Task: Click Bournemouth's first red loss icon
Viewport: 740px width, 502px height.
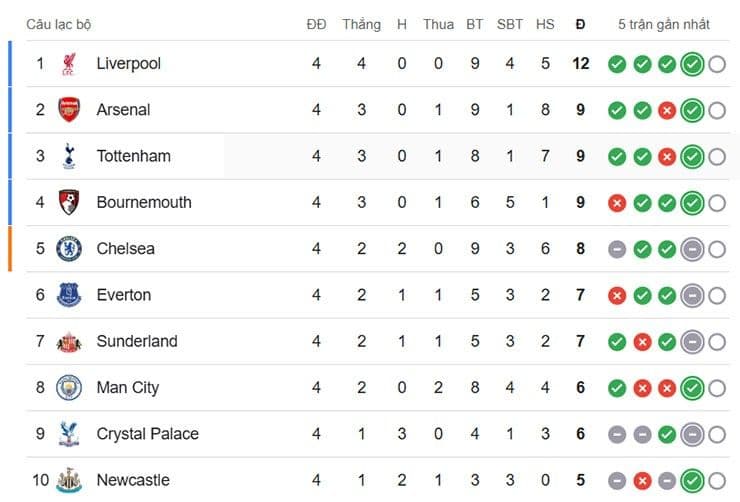Action: pos(617,202)
